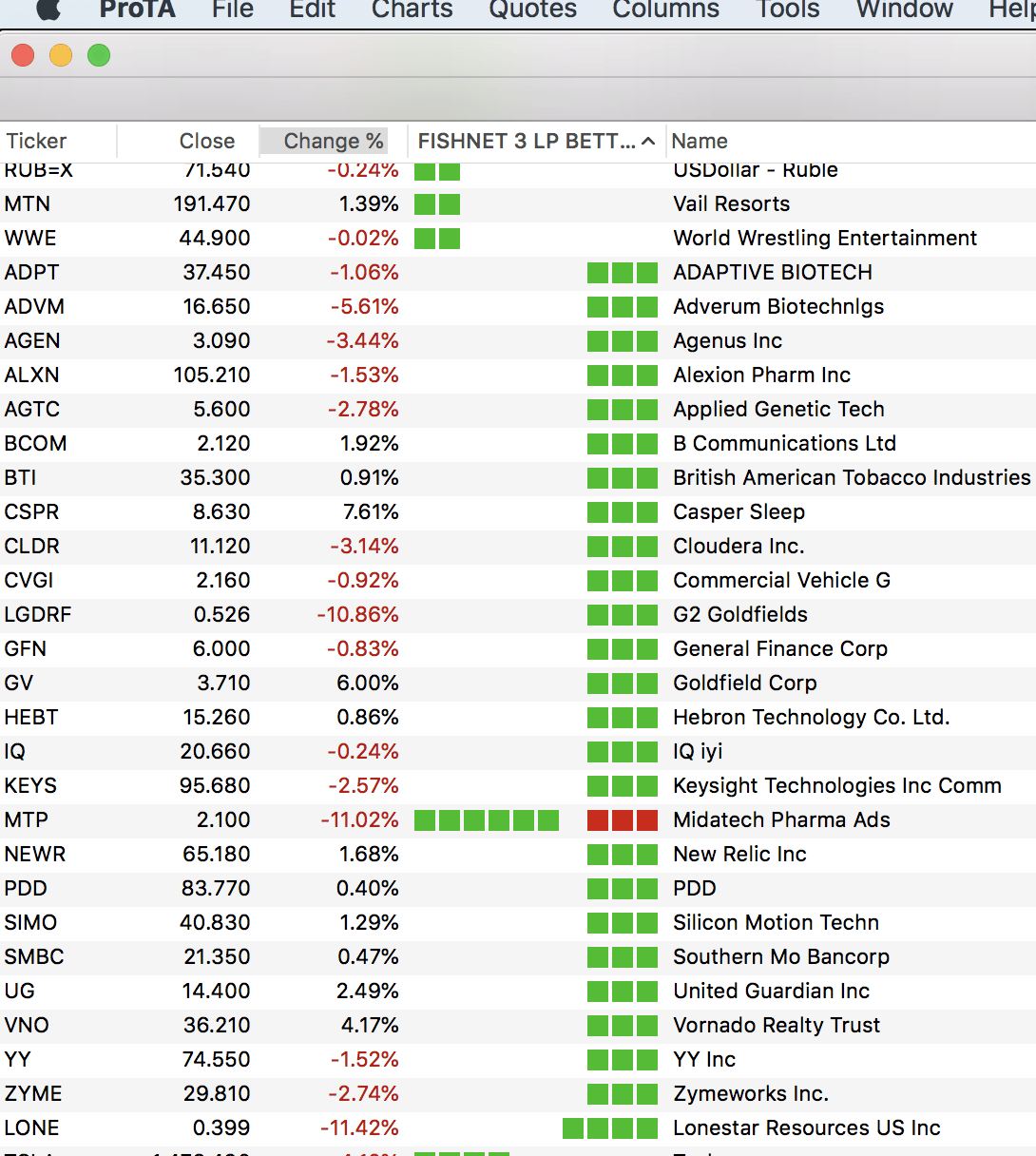The height and width of the screenshot is (1156, 1036).
Task: Click the Zymeworks Inc. name
Action: pyautogui.click(x=751, y=1093)
